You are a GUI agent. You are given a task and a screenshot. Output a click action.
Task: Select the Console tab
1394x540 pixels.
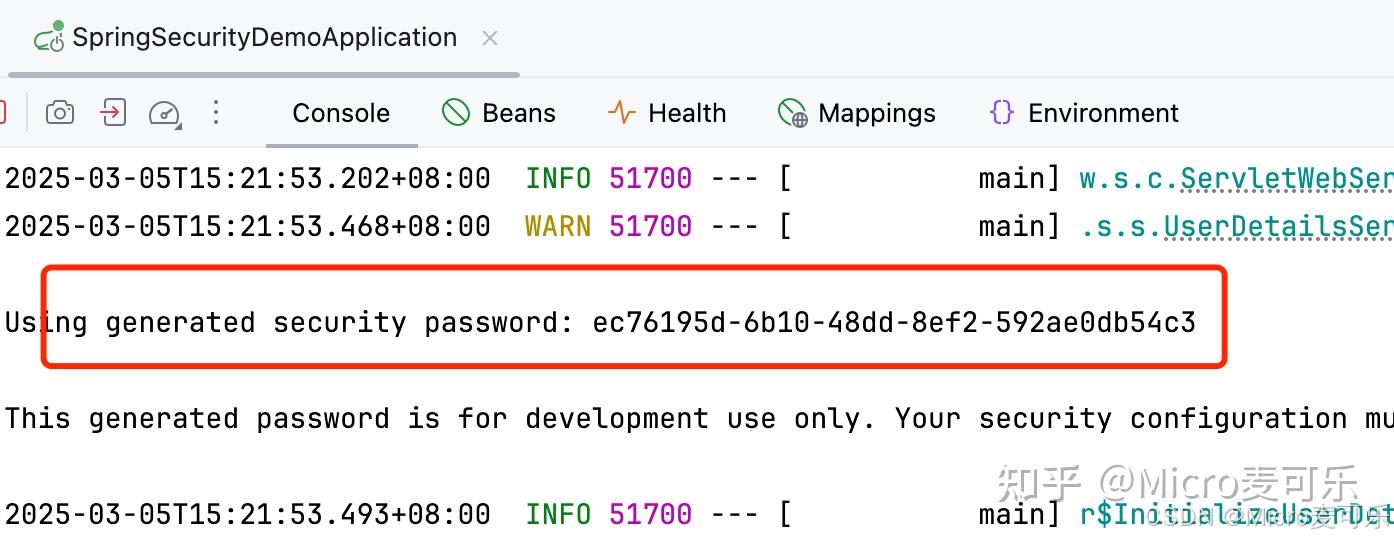click(x=341, y=113)
